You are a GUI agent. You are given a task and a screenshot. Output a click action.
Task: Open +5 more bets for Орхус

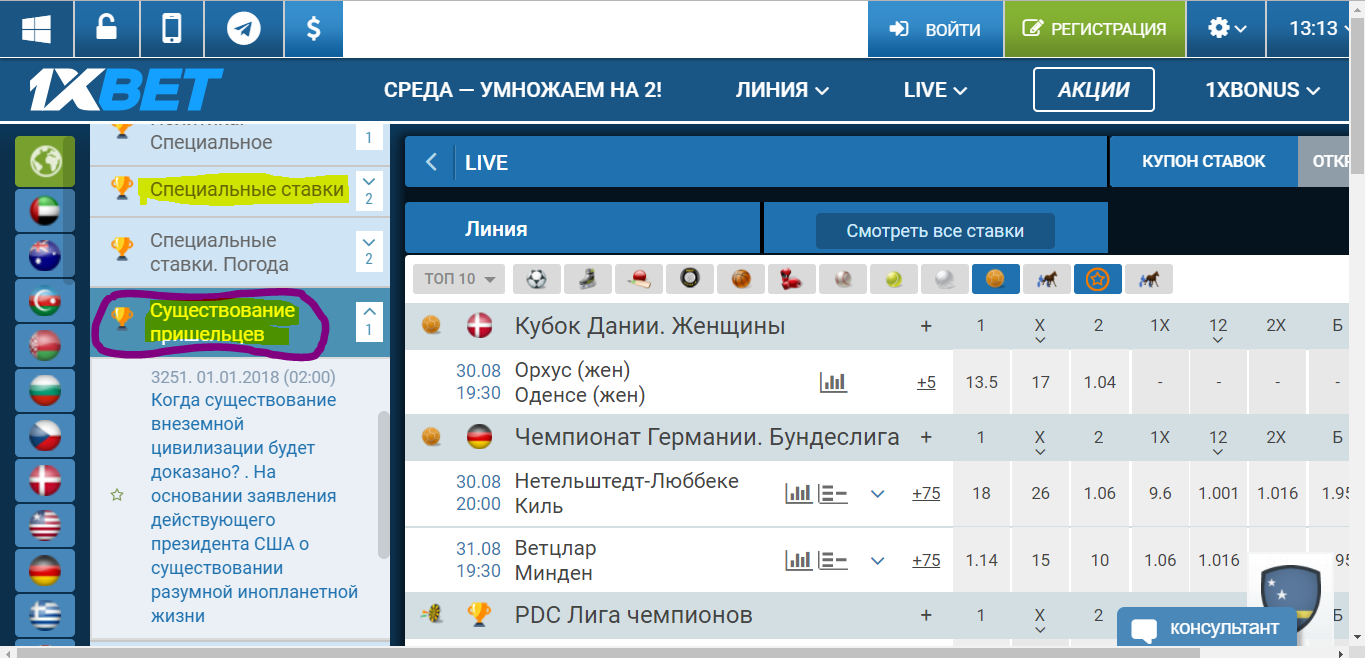pos(926,382)
